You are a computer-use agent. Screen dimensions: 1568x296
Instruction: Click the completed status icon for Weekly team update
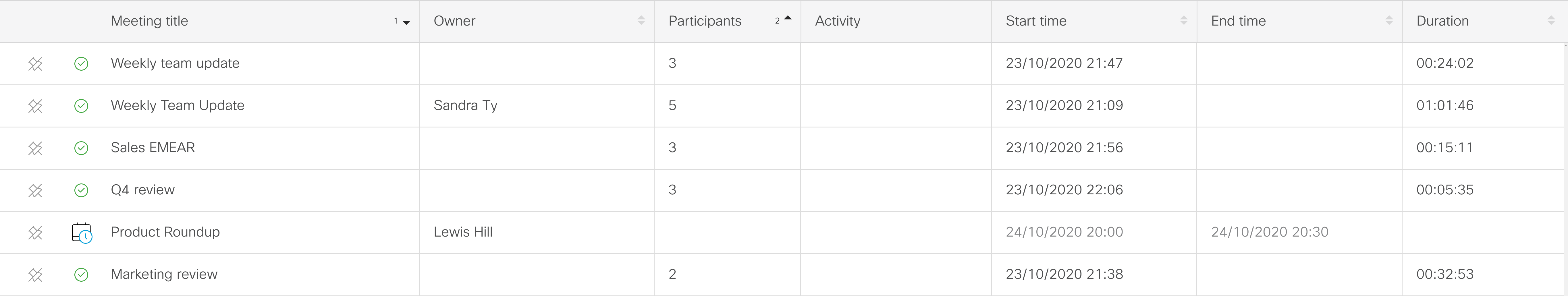82,63
